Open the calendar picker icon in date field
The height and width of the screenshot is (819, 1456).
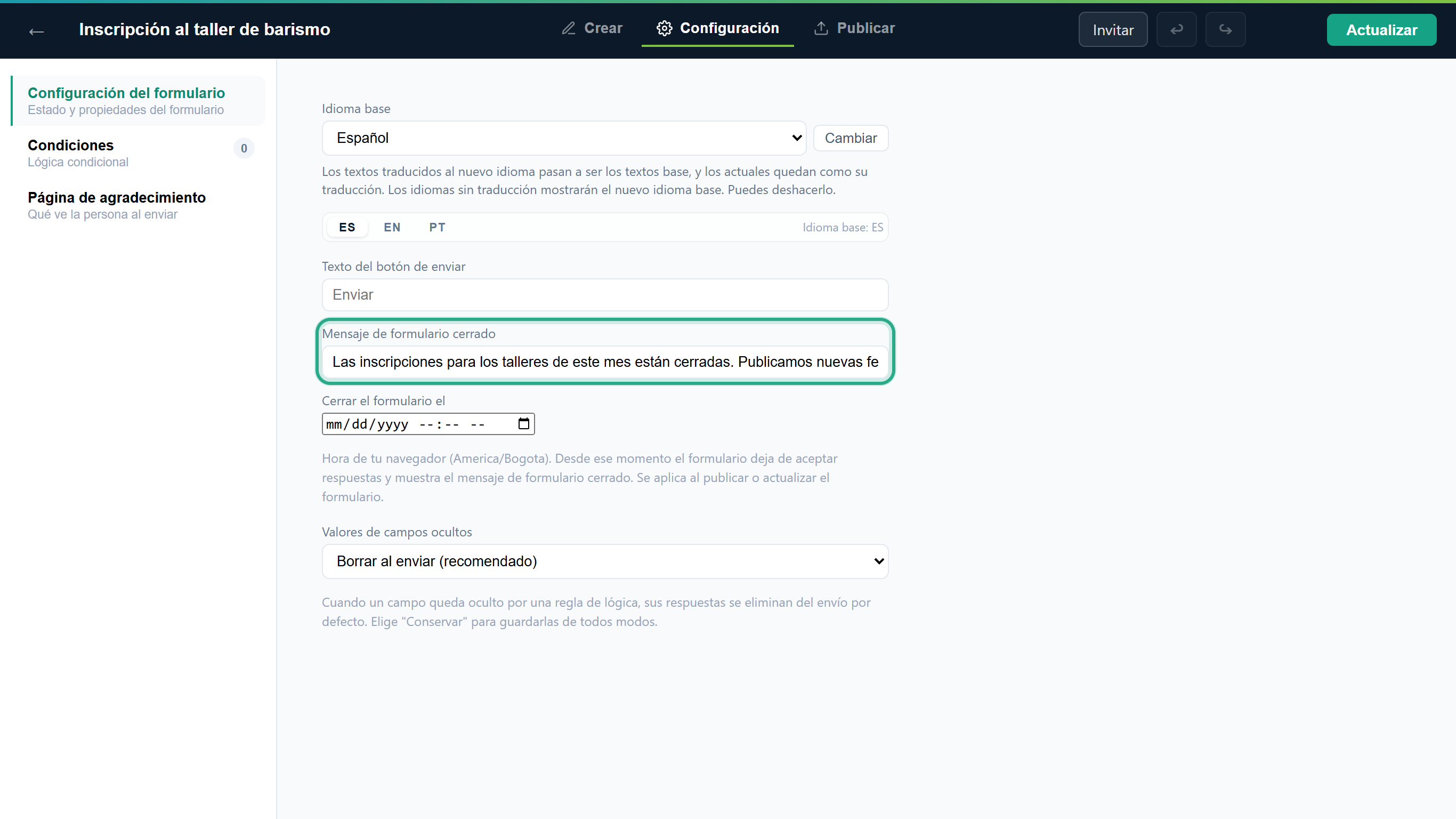tap(523, 424)
